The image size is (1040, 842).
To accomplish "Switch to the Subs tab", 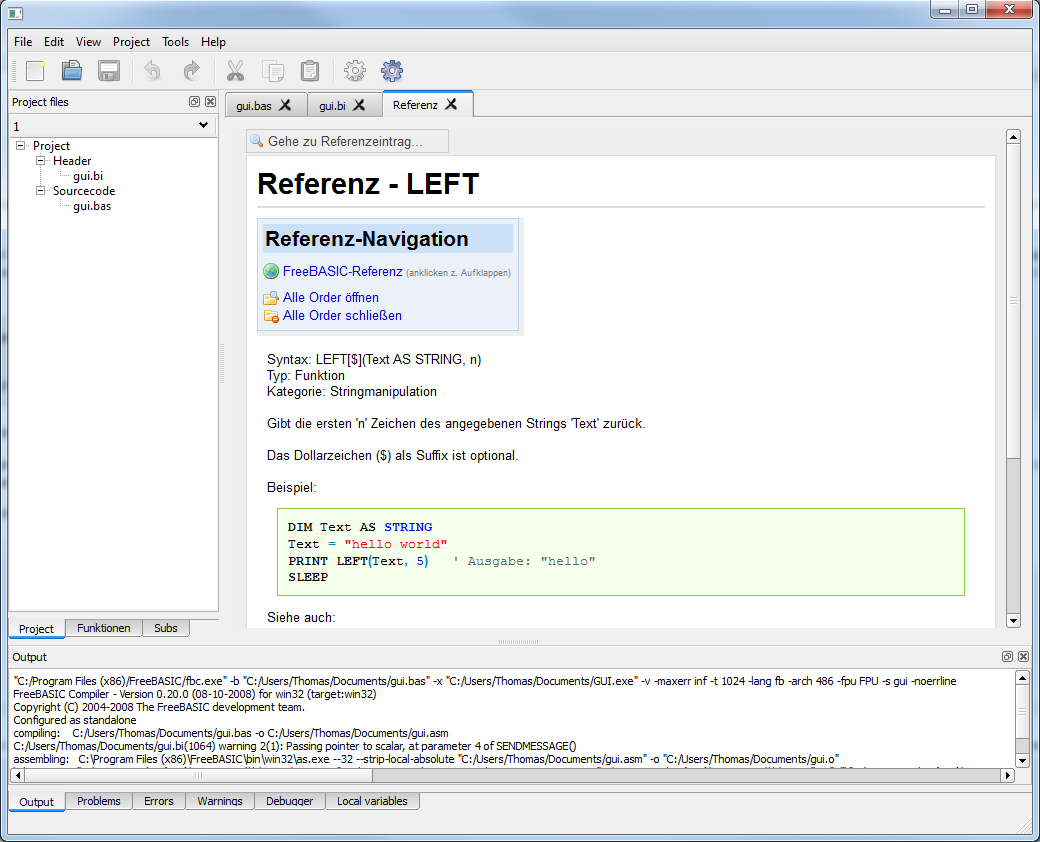I will (x=166, y=628).
